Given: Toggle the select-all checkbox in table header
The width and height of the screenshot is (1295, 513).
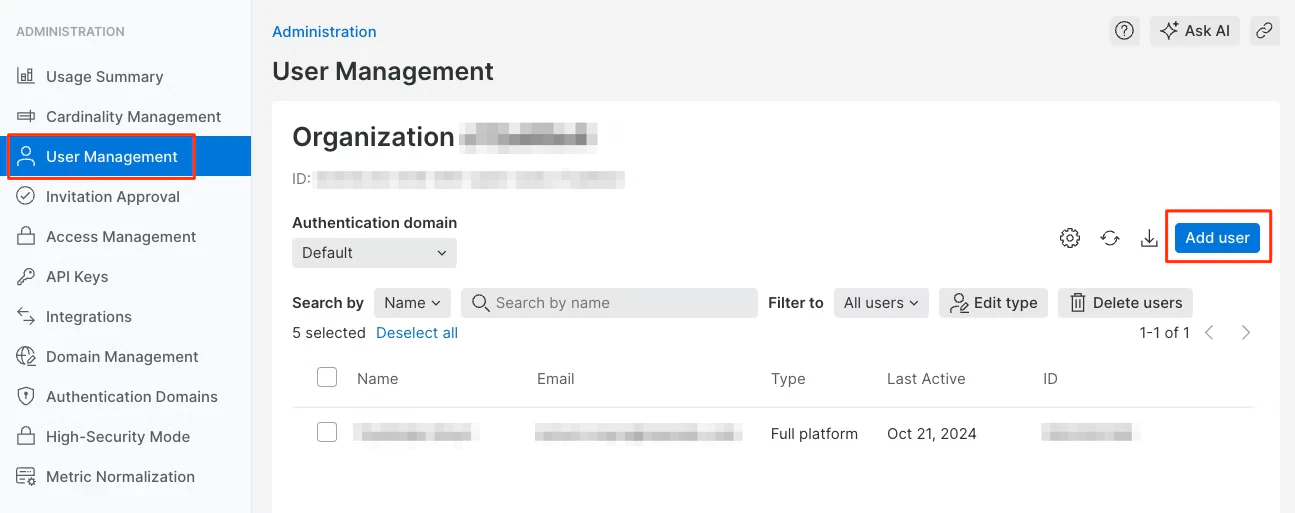Looking at the screenshot, I should point(327,377).
